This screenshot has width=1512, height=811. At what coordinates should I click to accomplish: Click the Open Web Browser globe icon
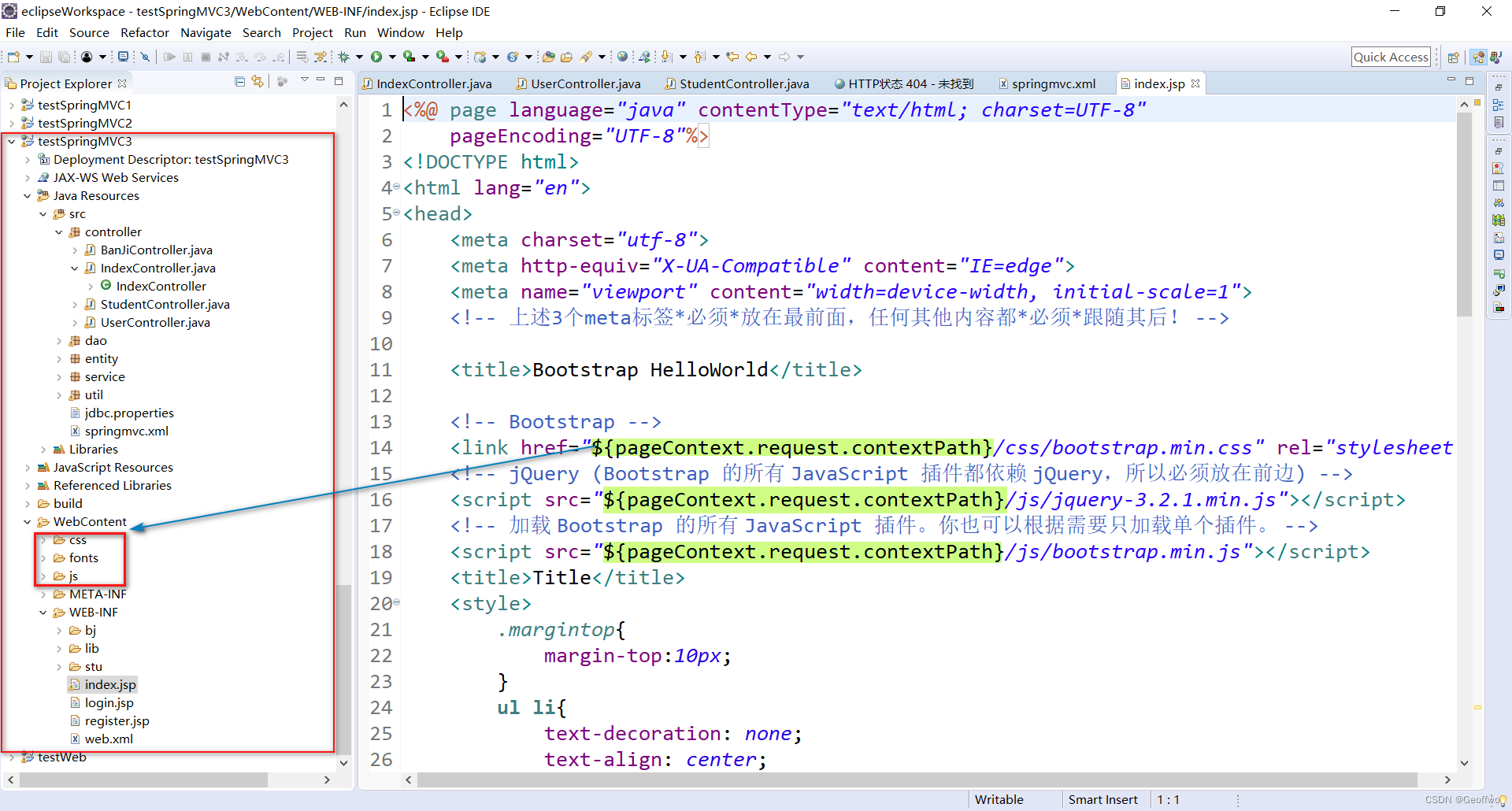(622, 57)
